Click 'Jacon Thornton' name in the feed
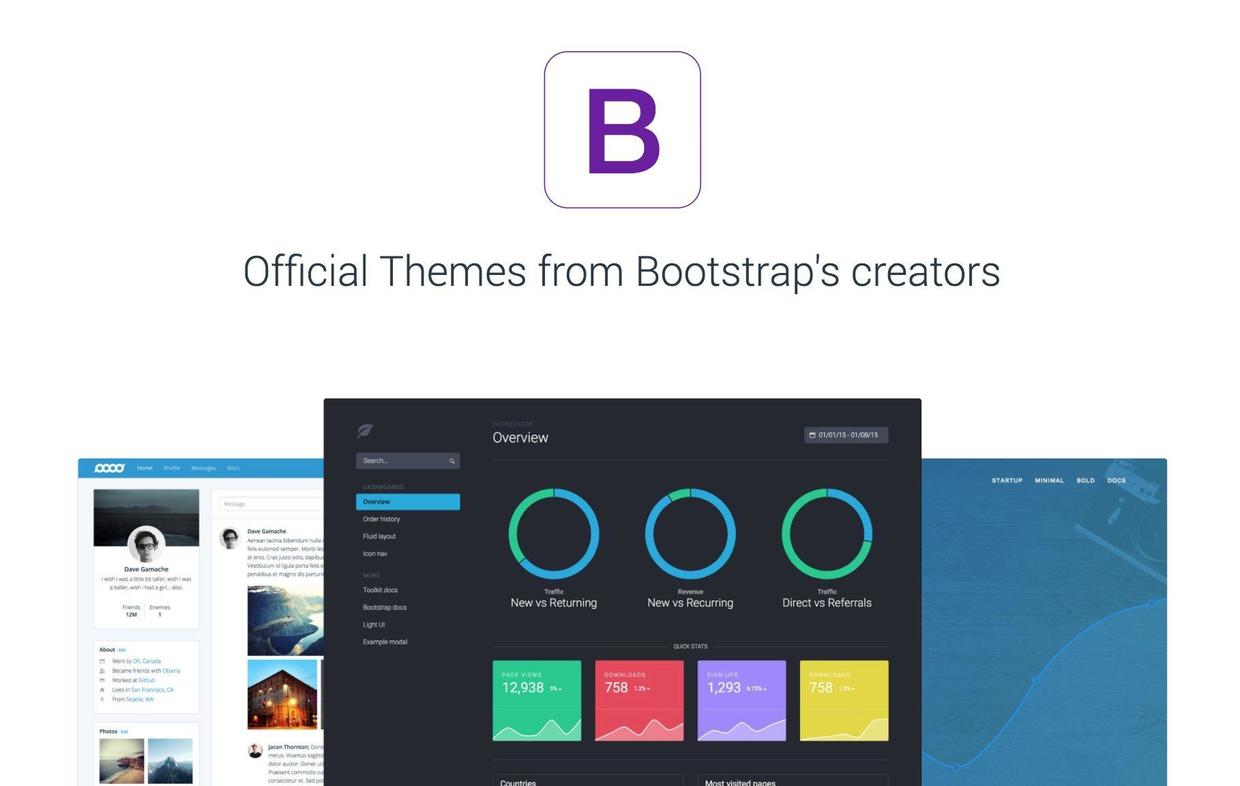The image size is (1240, 786). click(x=288, y=747)
